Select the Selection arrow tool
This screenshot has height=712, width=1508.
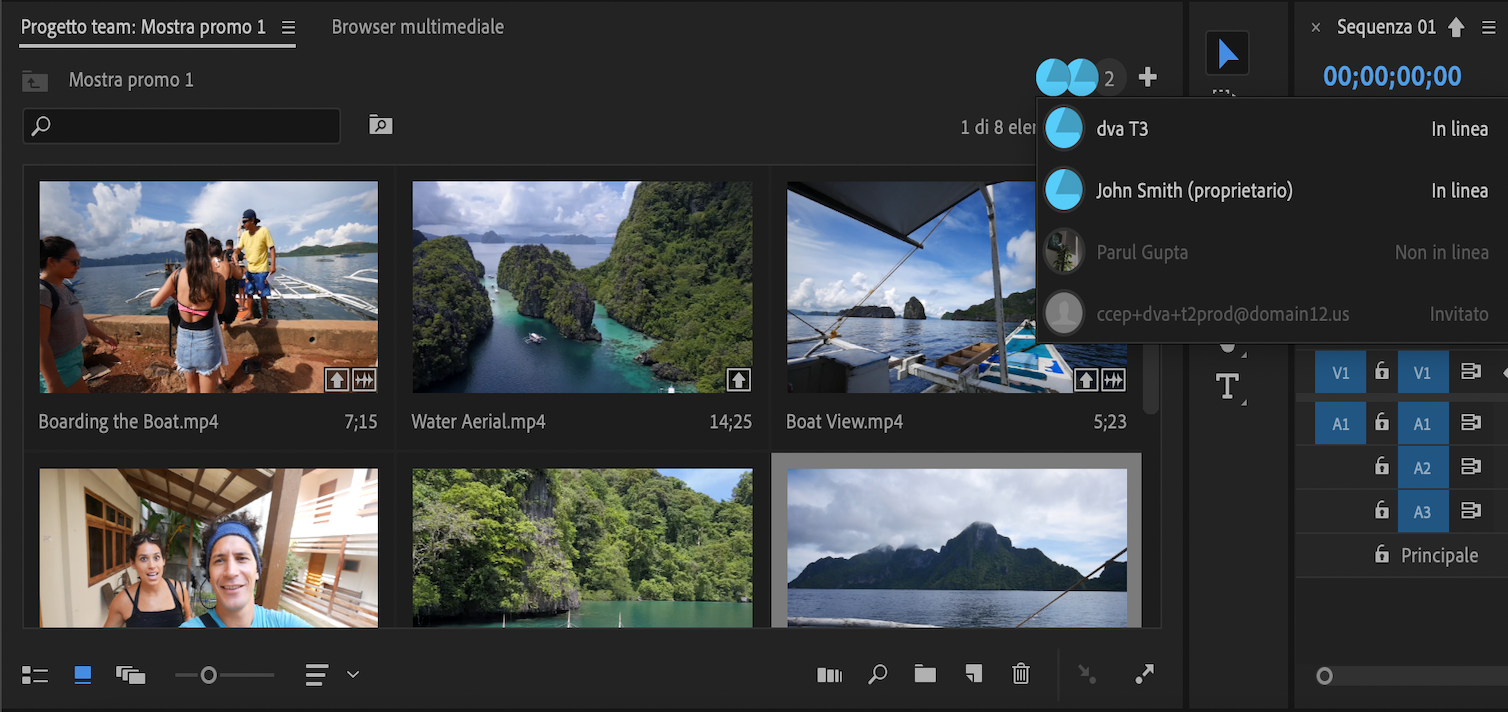1227,53
